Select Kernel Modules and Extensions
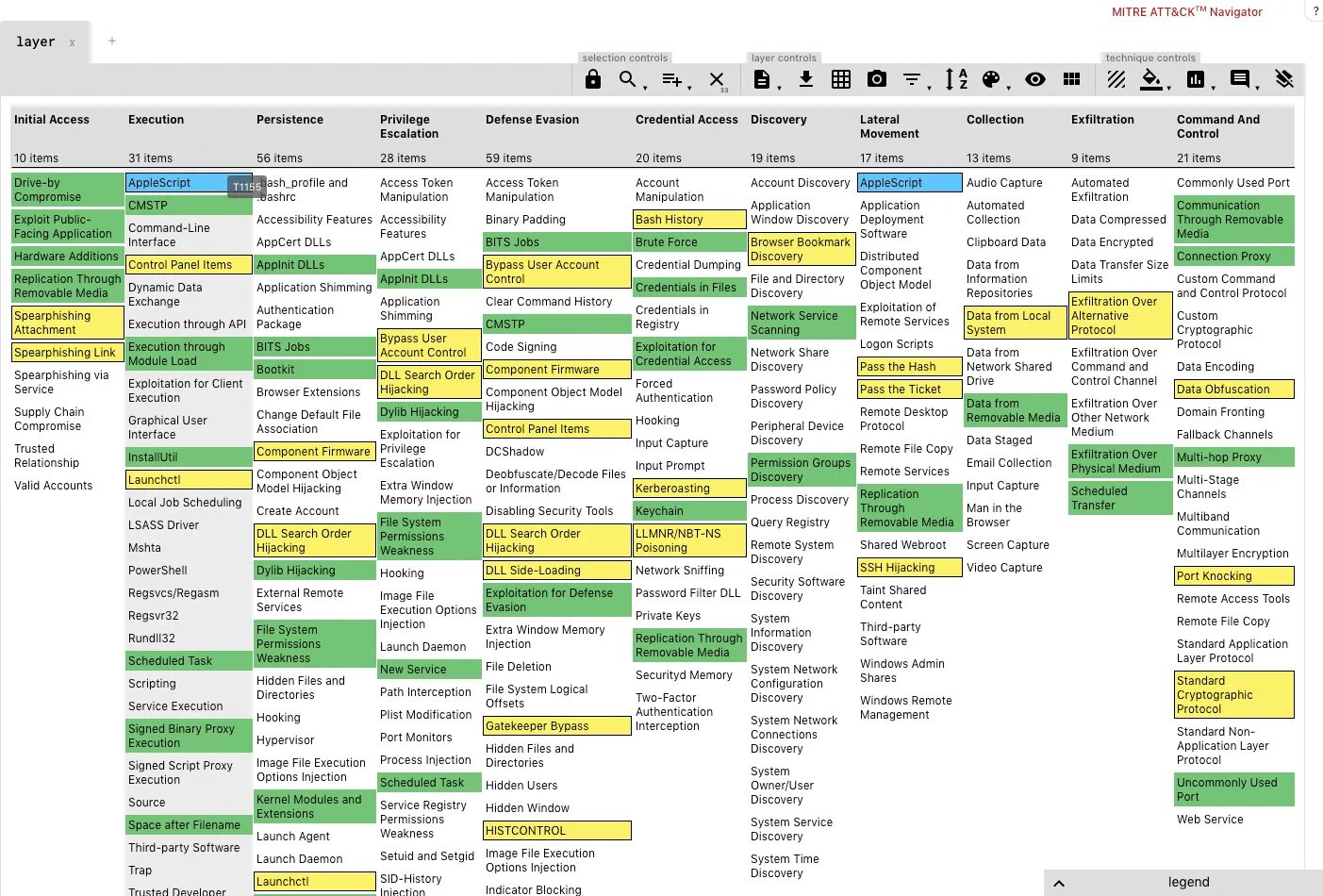Screen dimensions: 1323x896 [x=315, y=806]
